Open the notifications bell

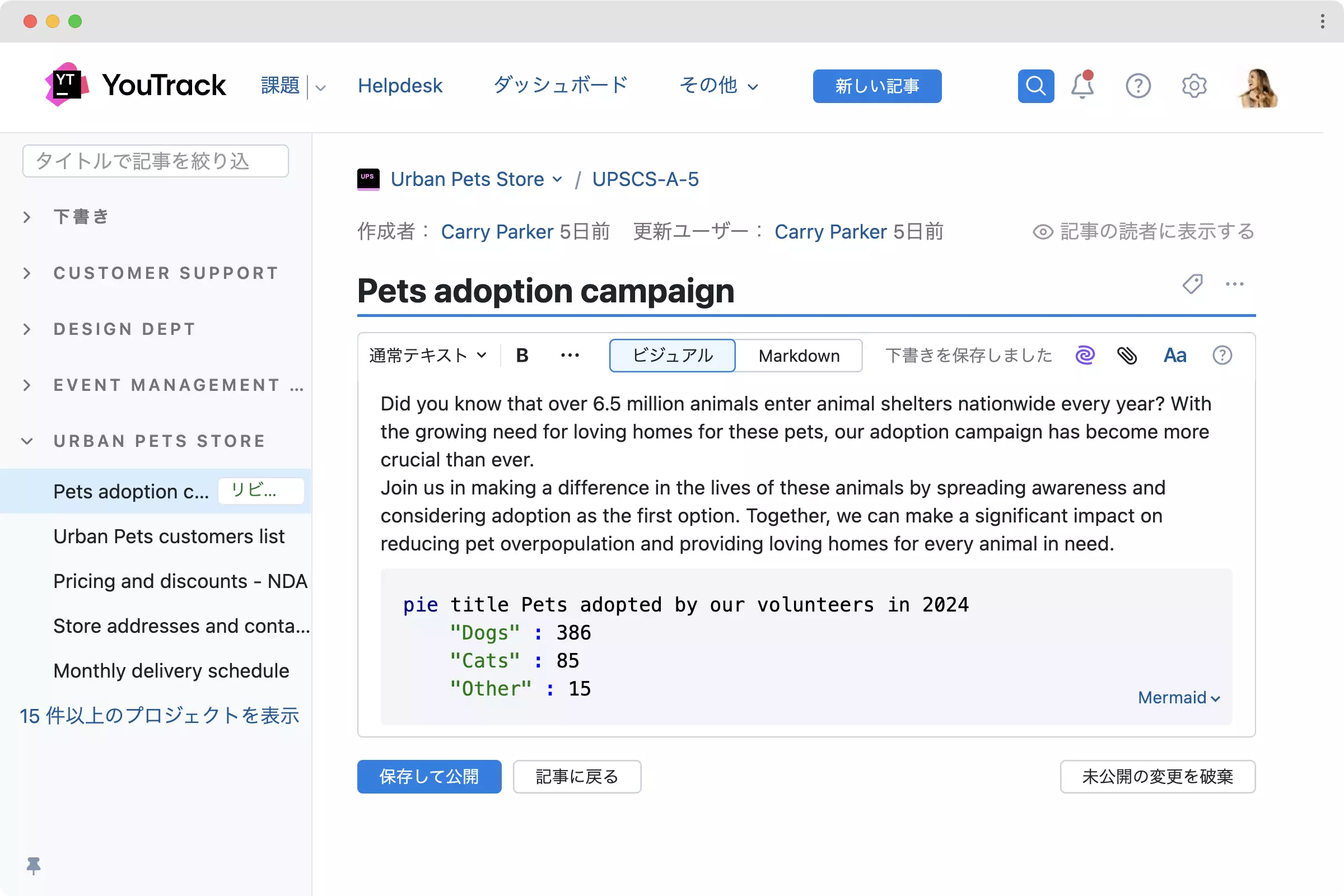click(1082, 86)
